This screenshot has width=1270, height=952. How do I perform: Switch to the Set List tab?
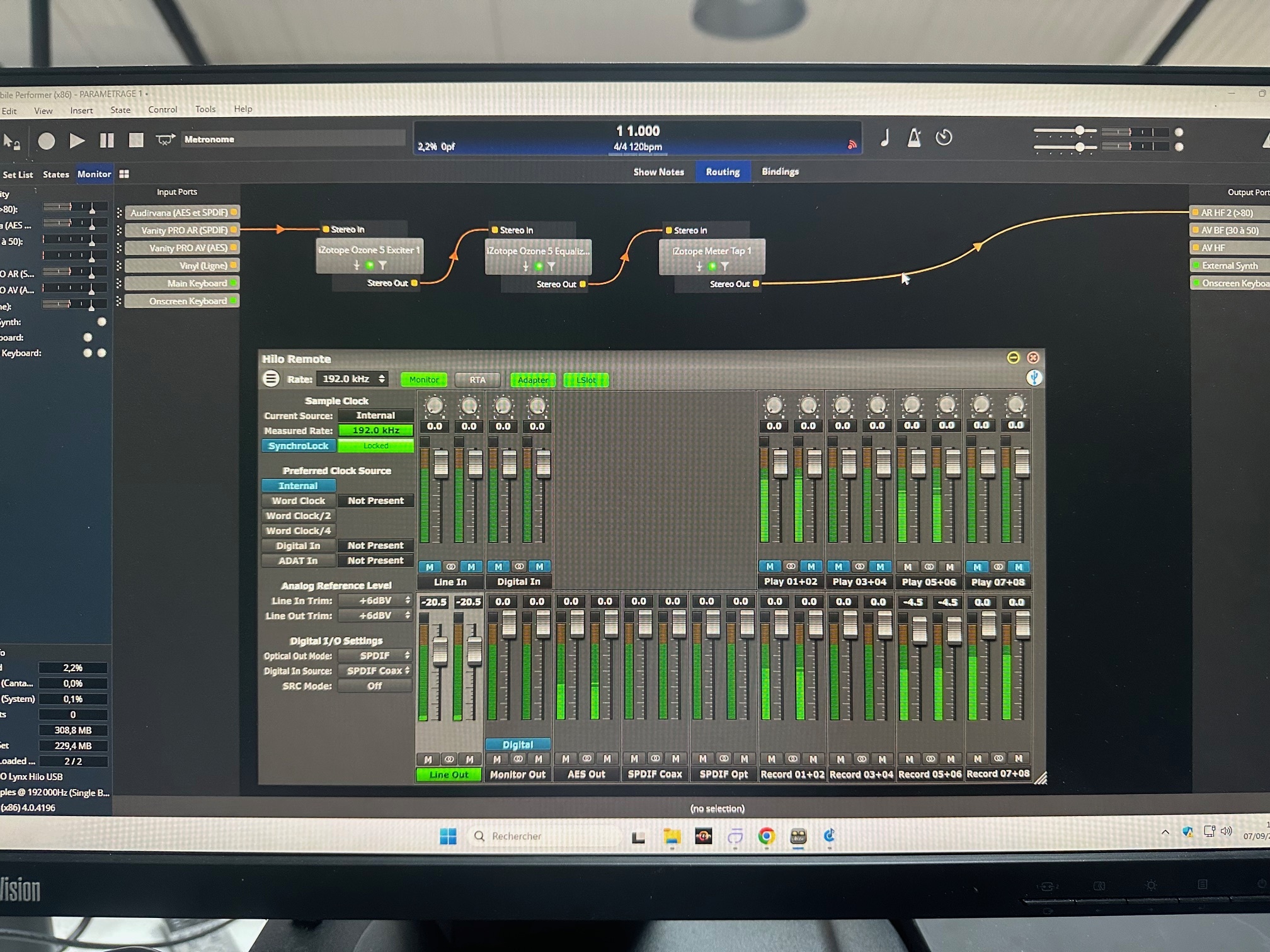(x=18, y=174)
